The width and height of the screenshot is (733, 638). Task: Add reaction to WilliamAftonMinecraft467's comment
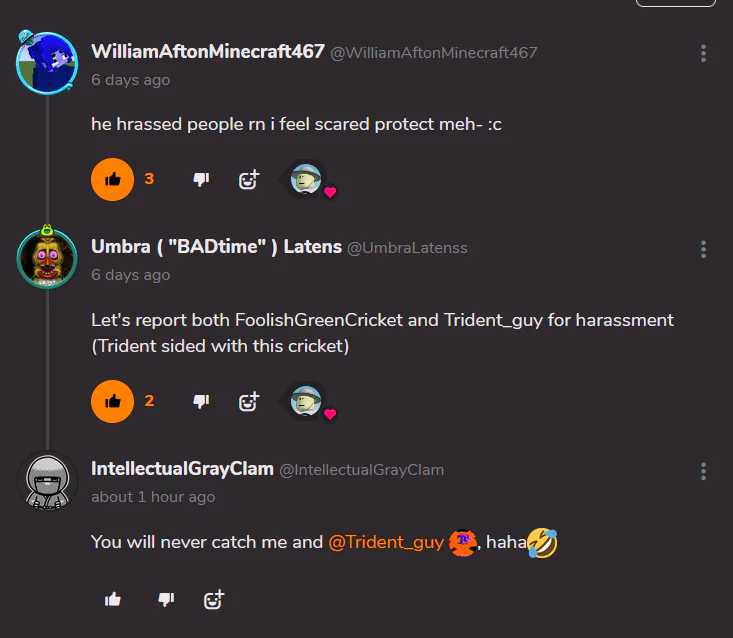[249, 179]
